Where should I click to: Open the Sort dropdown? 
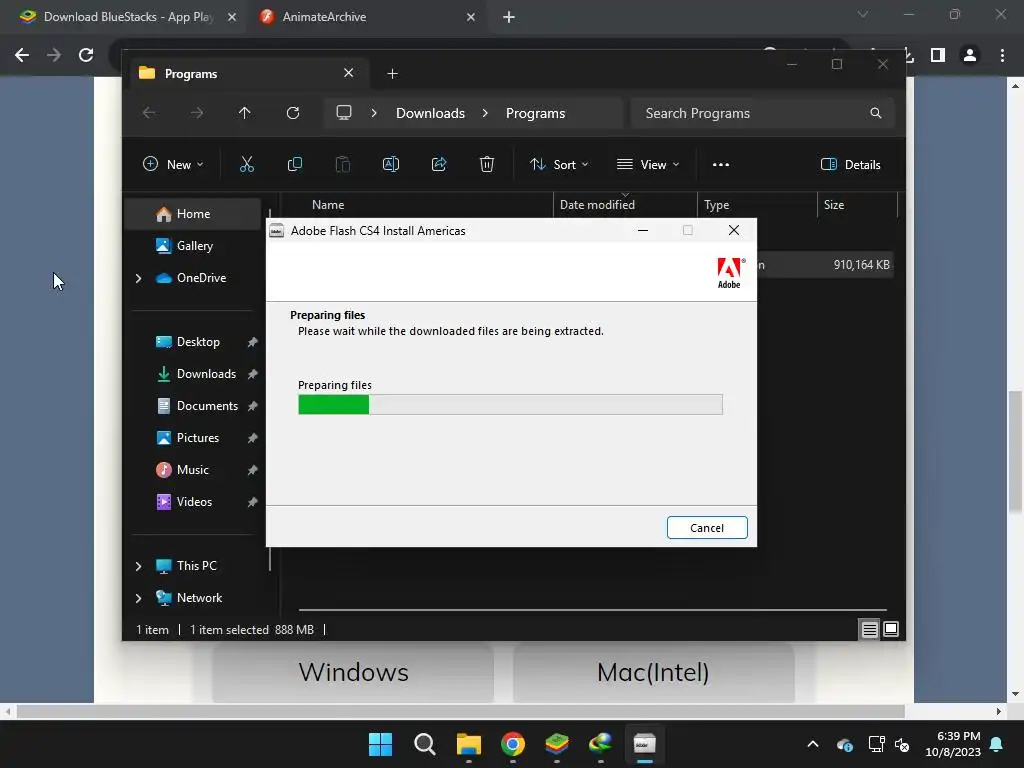pos(559,165)
